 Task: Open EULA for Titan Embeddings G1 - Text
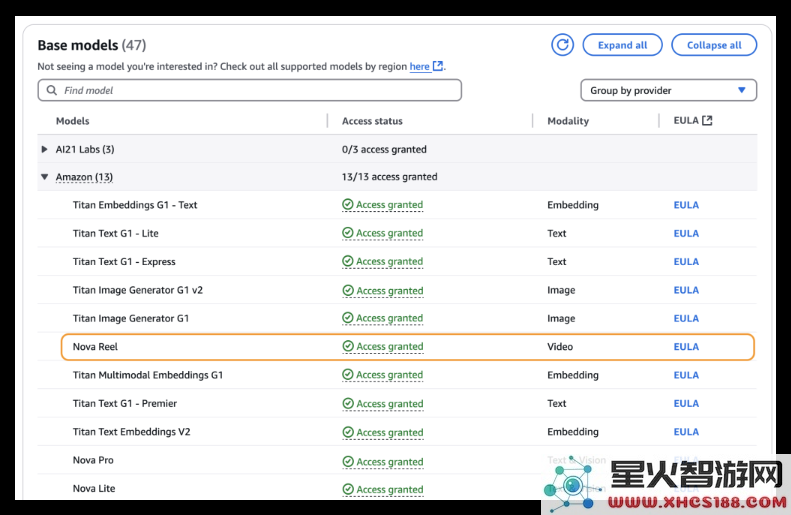click(686, 205)
